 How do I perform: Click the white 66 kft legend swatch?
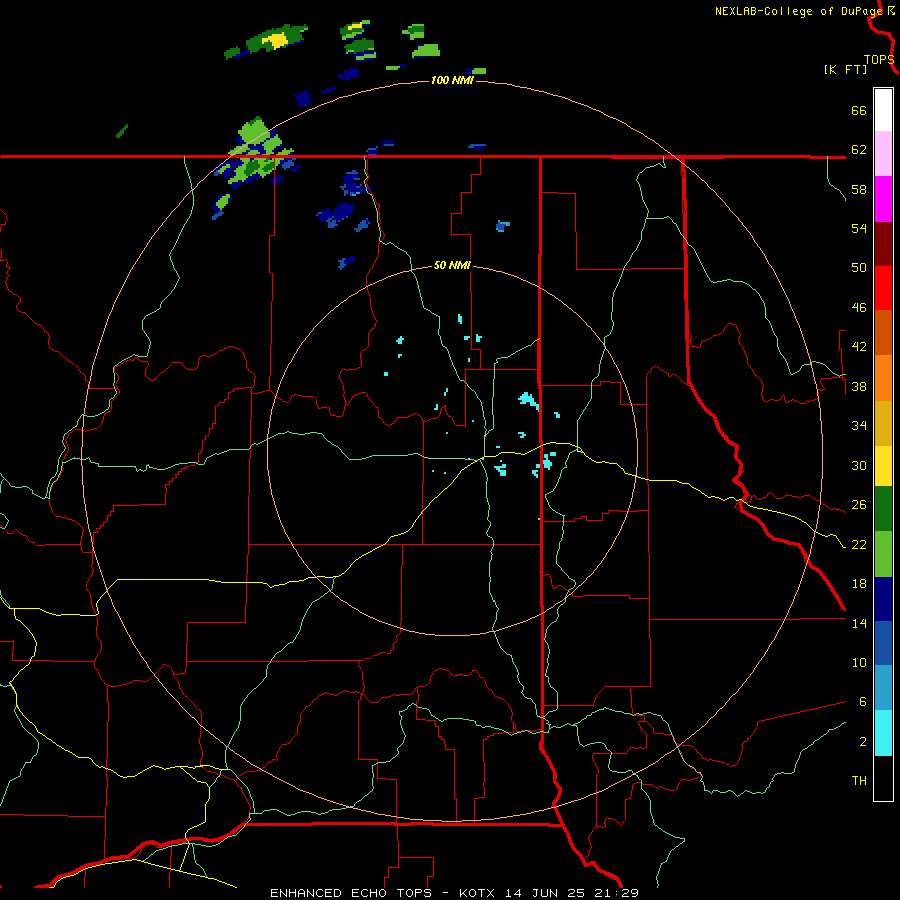[883, 110]
